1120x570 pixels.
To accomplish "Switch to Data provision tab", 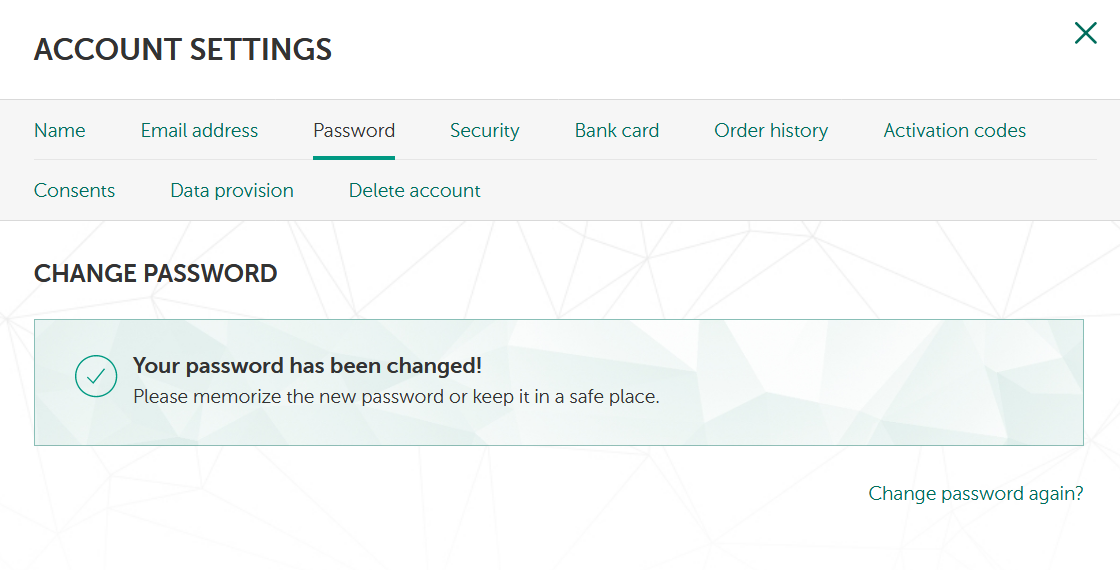I will pyautogui.click(x=232, y=191).
